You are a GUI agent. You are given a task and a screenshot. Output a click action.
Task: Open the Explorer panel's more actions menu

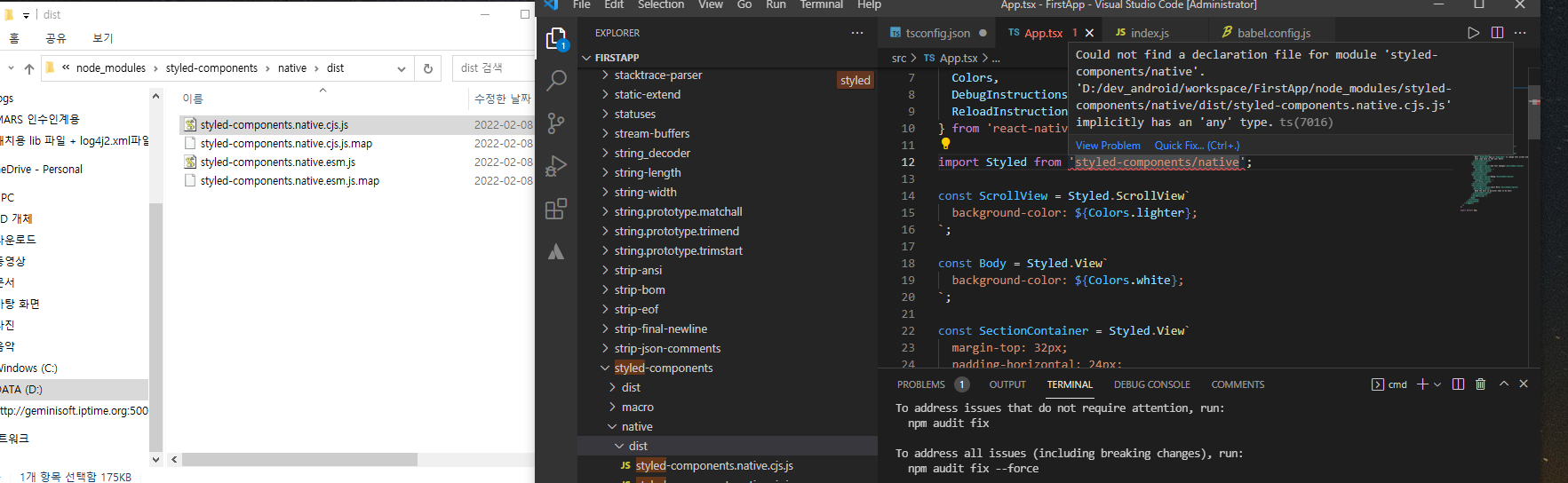pos(857,33)
